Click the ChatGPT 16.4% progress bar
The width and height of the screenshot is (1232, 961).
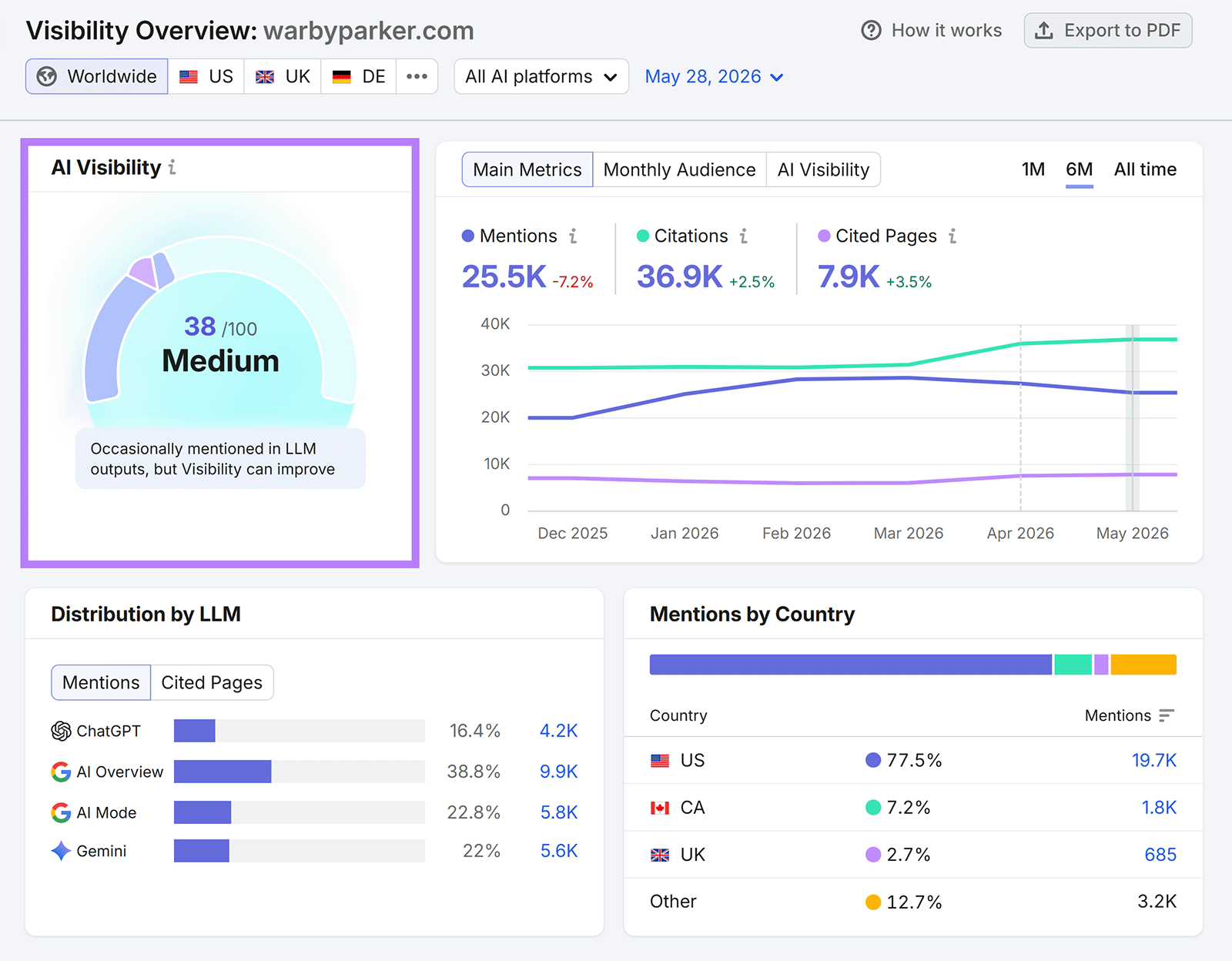tap(300, 731)
